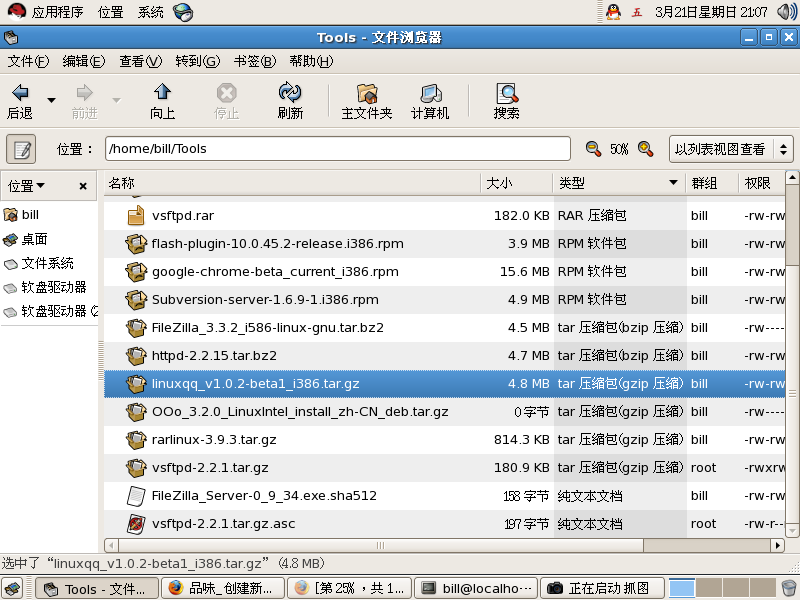
Task: Click the vertical scrollbar up arrow
Action: tap(792, 177)
